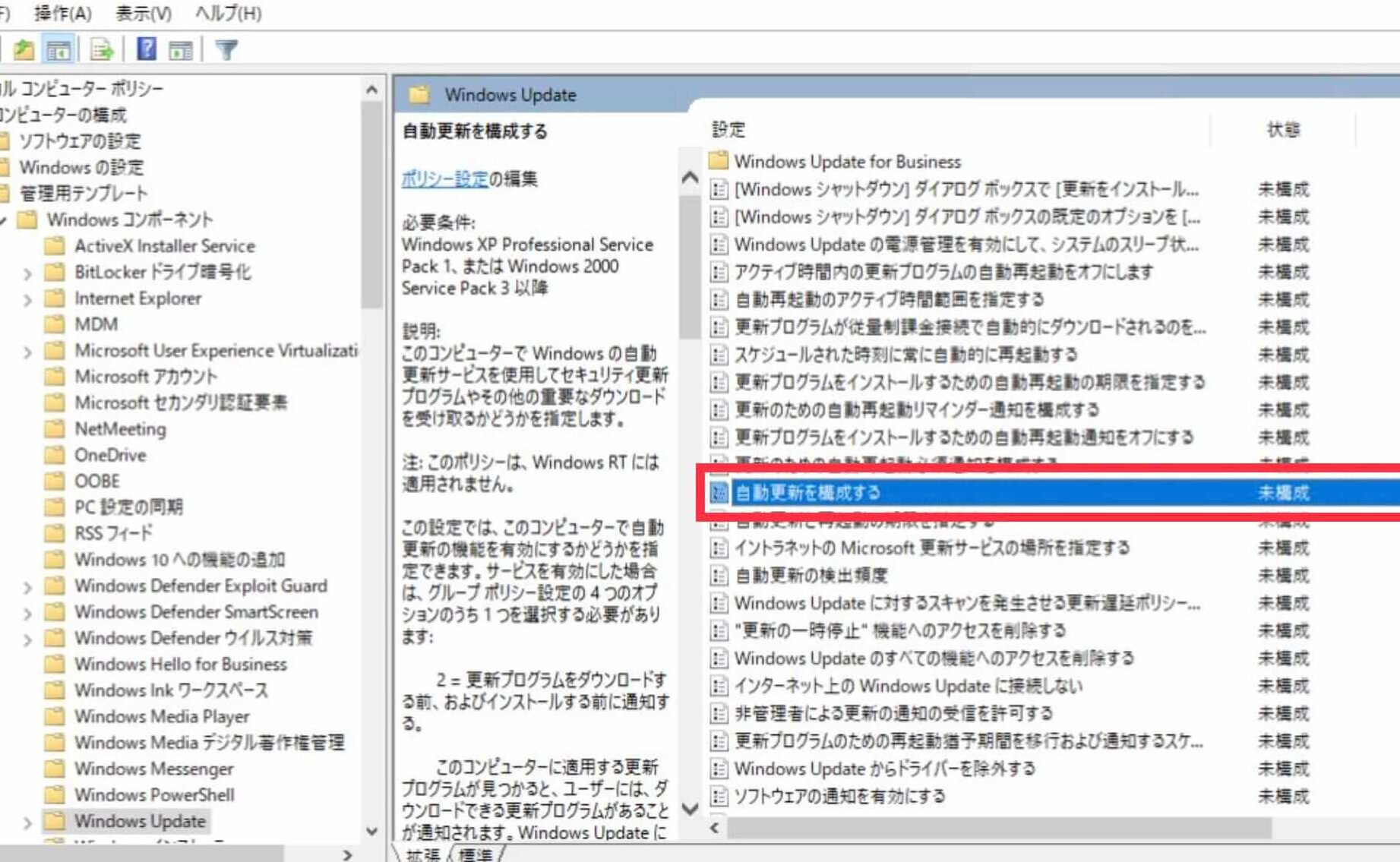1400x862 pixels.
Task: Click the policy icon for 自動更新の検出頻度
Action: [719, 576]
